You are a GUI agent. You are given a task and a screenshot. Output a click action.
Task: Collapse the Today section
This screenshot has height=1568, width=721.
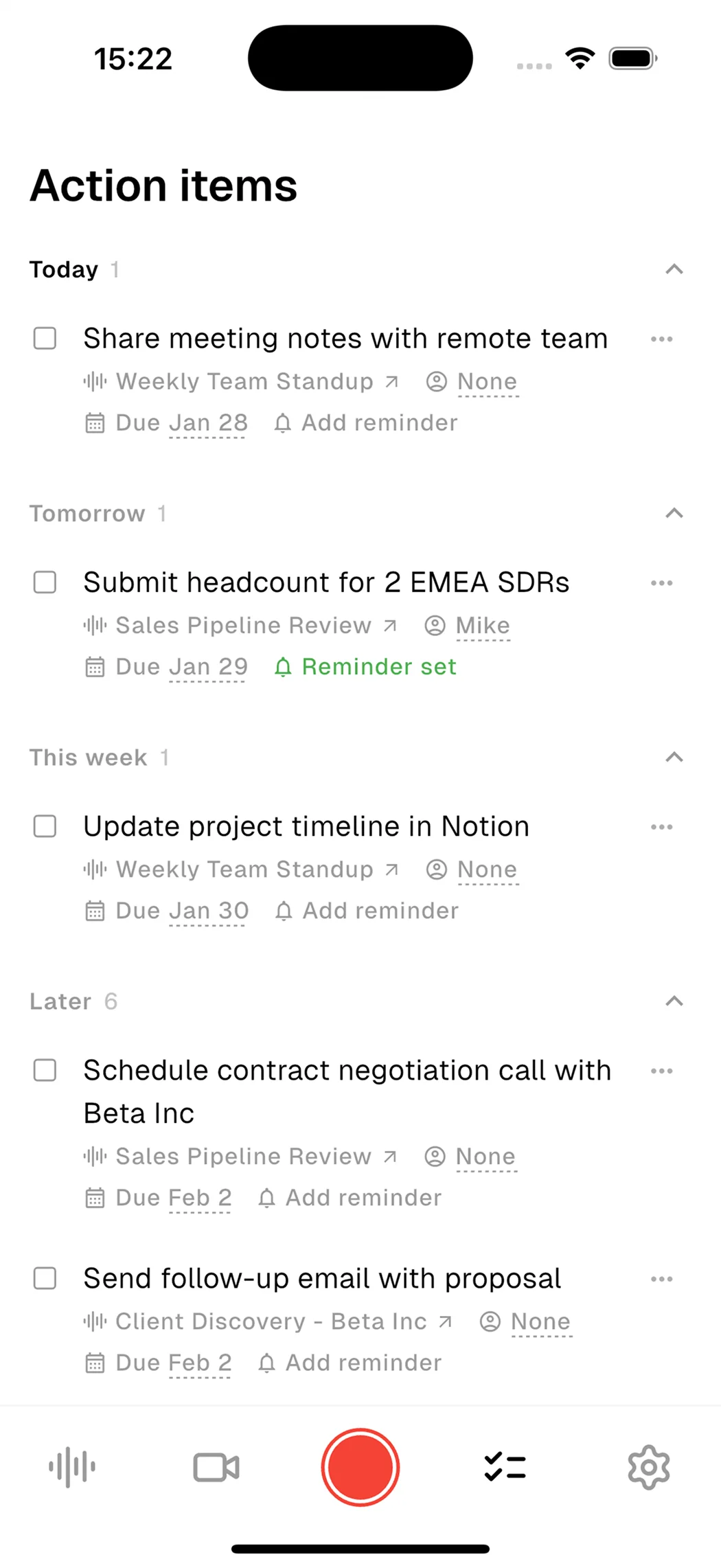[674, 269]
